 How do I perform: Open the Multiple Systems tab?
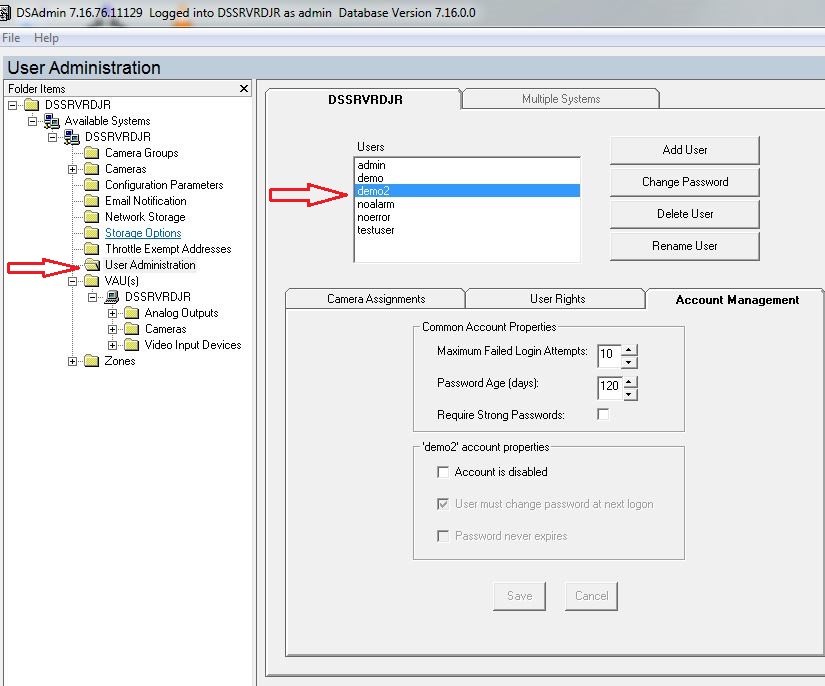[x=560, y=98]
